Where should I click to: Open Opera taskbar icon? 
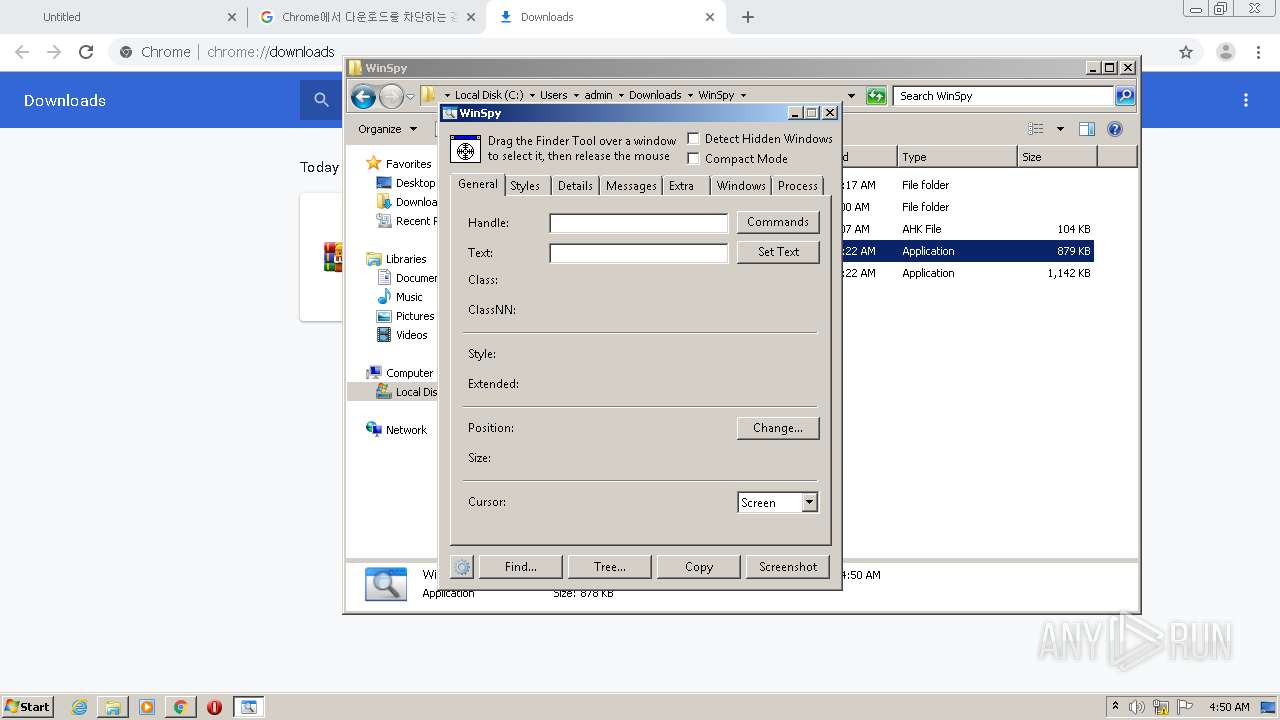pos(214,707)
